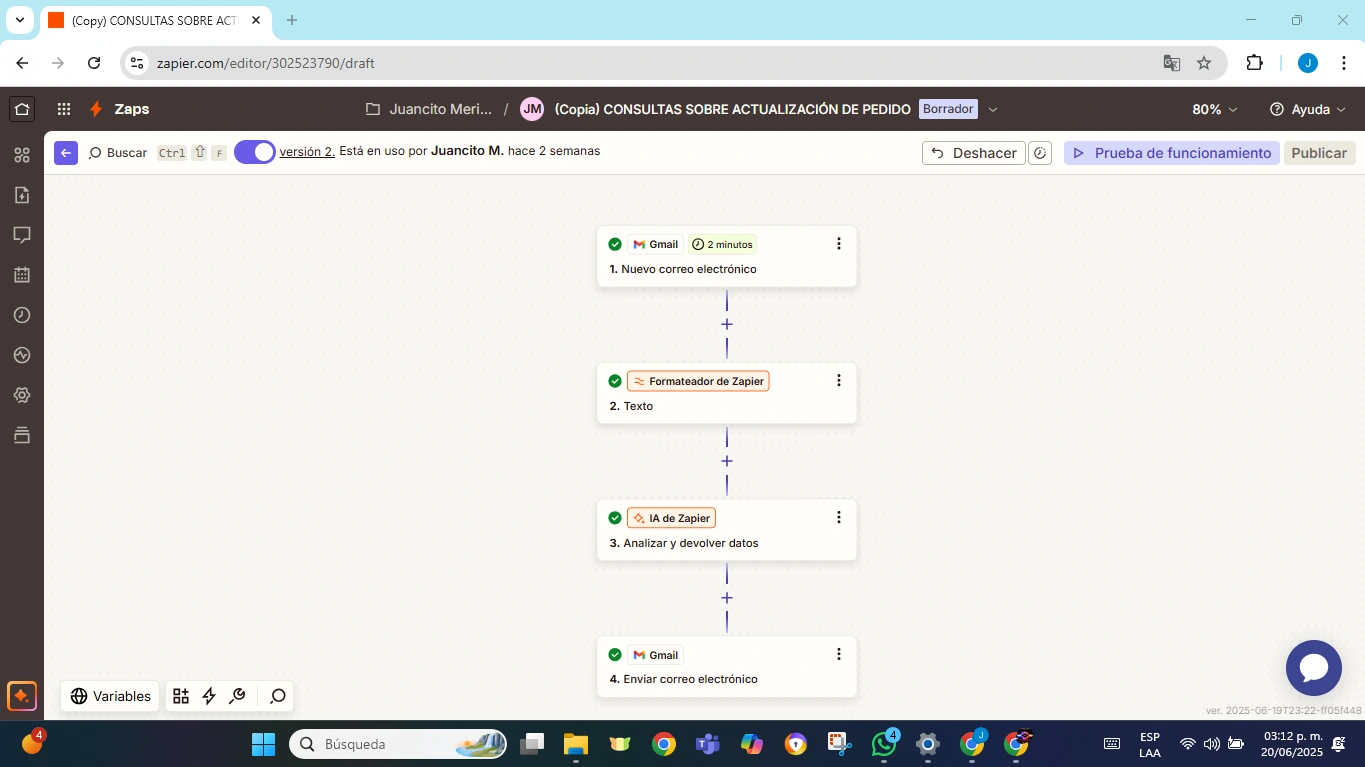1365x767 pixels.
Task: Open the versión 2. link
Action: pos(307,152)
